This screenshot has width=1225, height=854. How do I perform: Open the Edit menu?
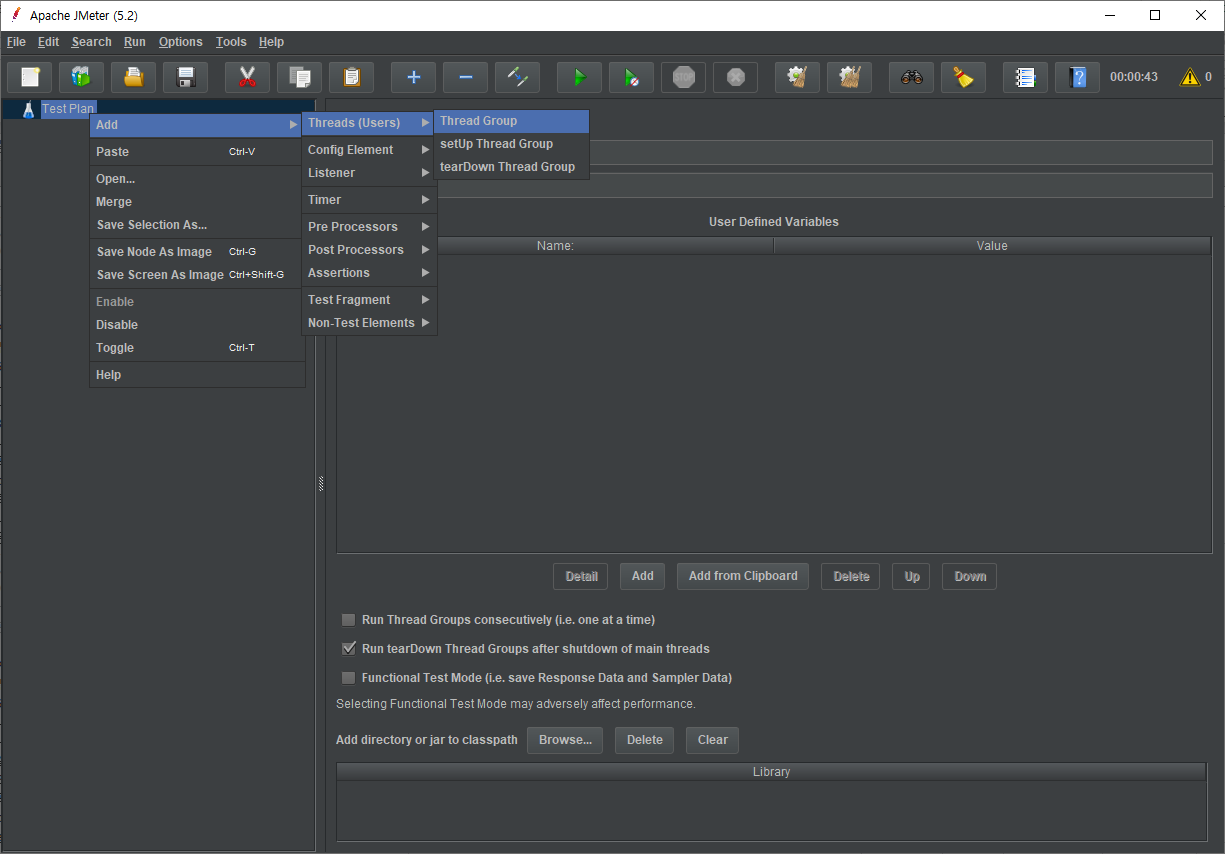[49, 42]
